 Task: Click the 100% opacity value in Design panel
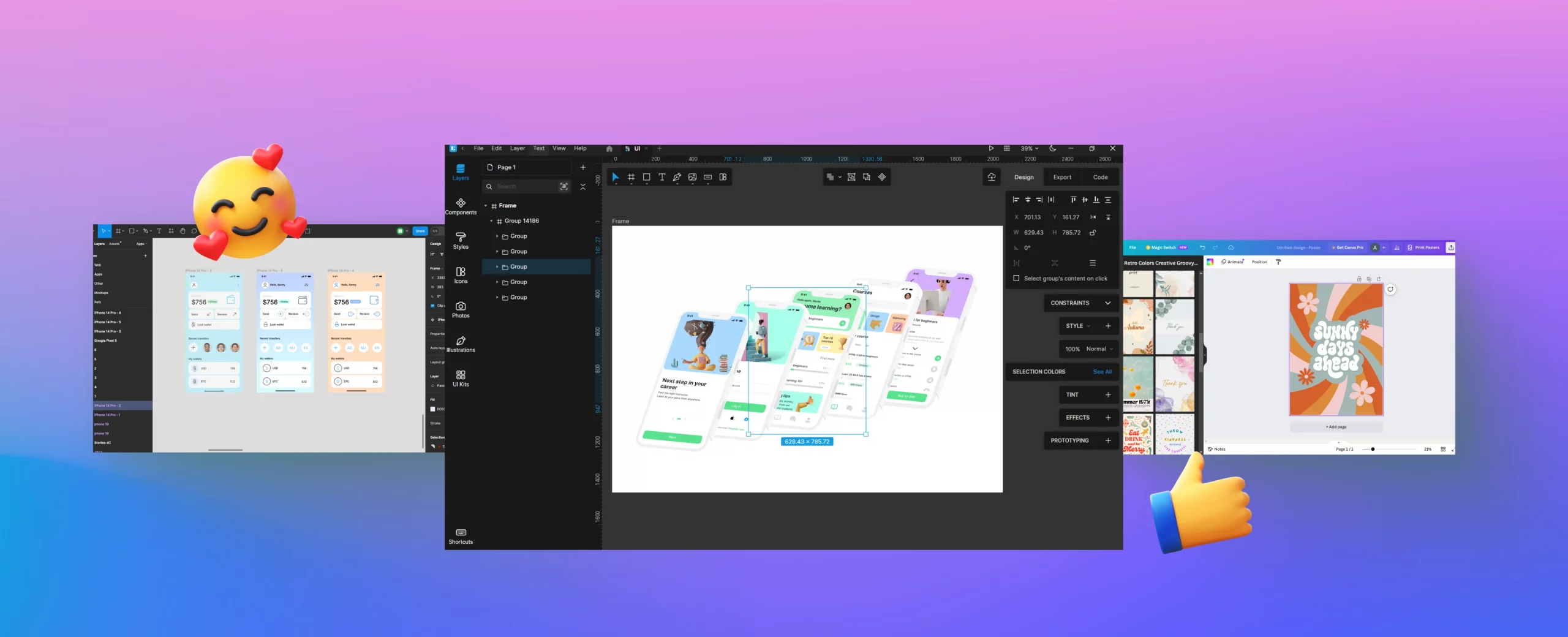click(1072, 349)
